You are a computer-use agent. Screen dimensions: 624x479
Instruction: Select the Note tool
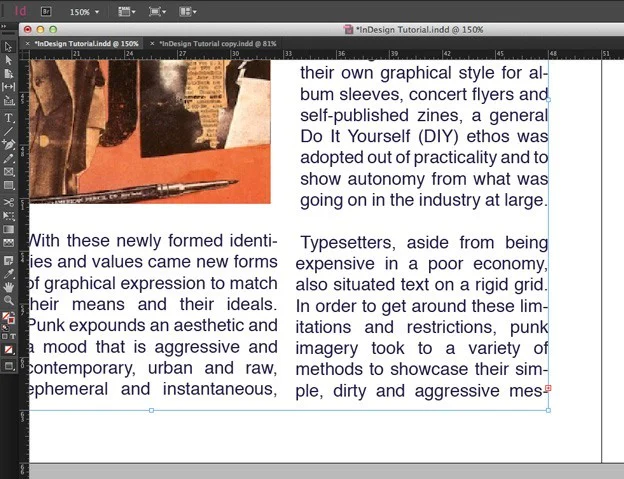pos(8,261)
